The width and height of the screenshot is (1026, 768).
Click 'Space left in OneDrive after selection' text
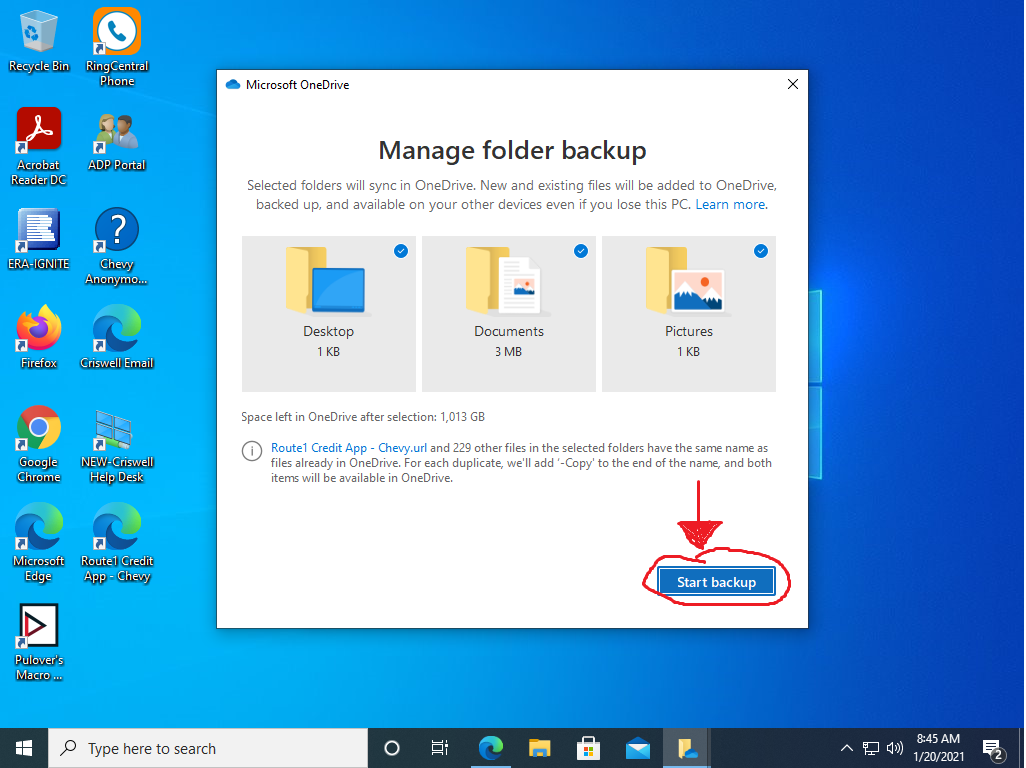[x=363, y=417]
